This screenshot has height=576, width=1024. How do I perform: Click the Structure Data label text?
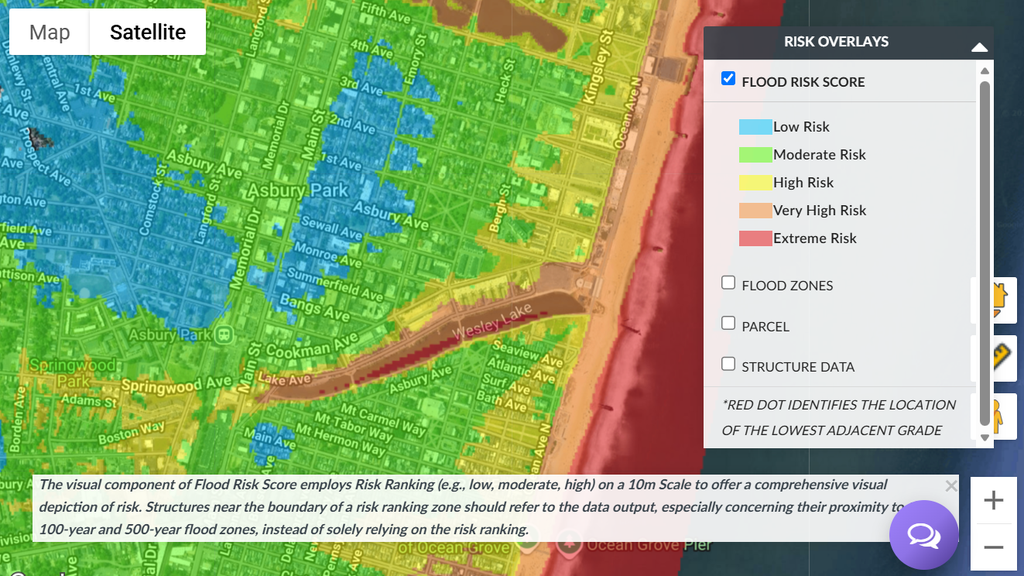[x=797, y=367]
